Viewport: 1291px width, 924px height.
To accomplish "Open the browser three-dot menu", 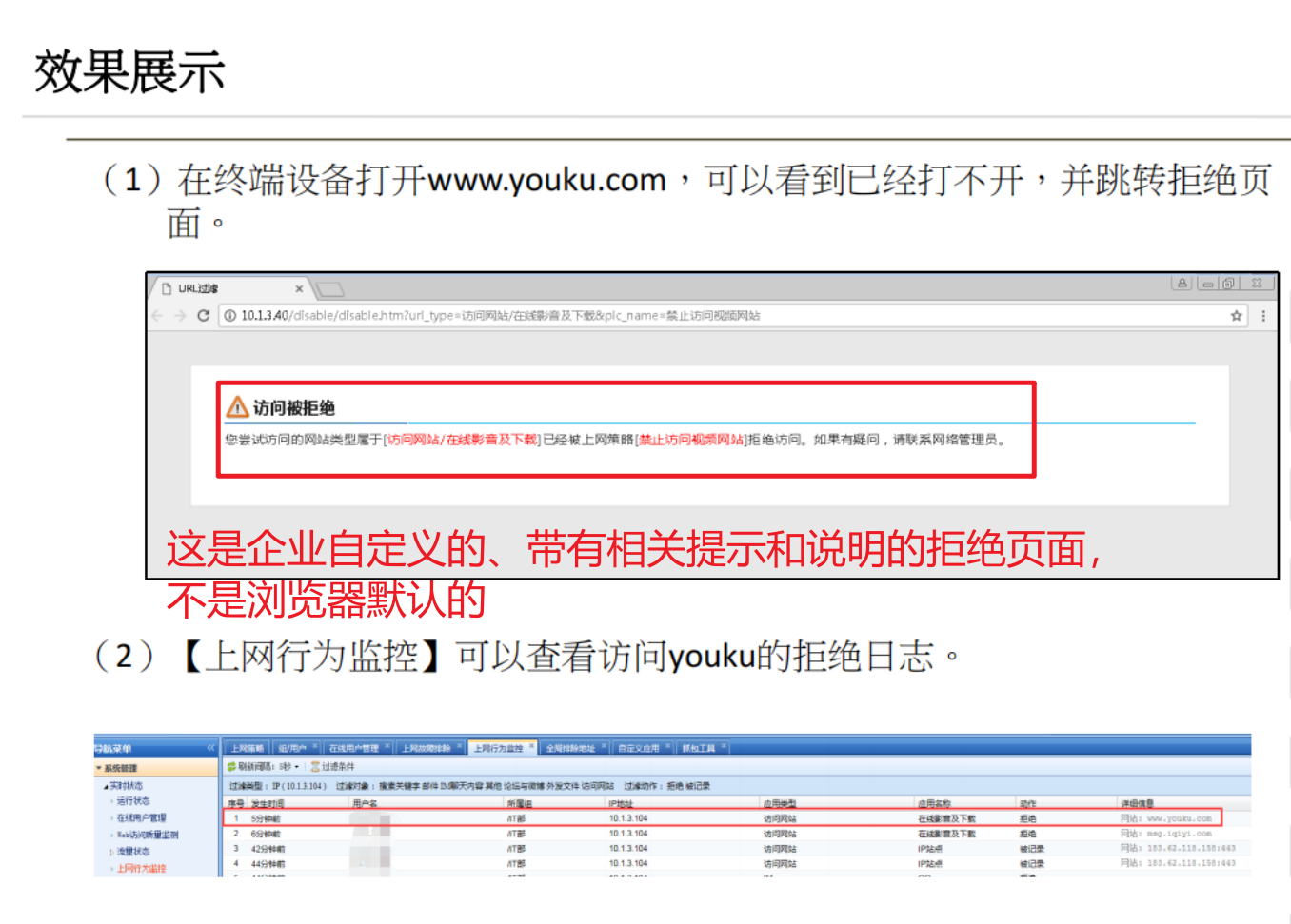I will [x=1263, y=316].
